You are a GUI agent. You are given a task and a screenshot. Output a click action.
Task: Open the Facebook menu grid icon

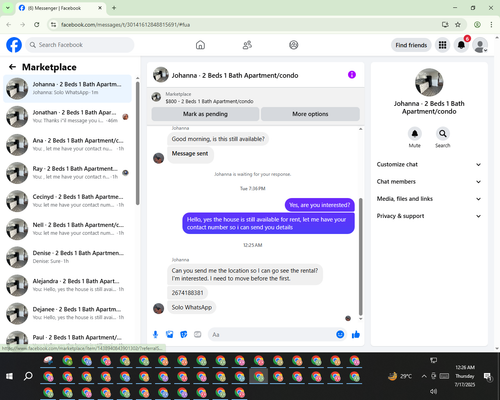tap(442, 45)
